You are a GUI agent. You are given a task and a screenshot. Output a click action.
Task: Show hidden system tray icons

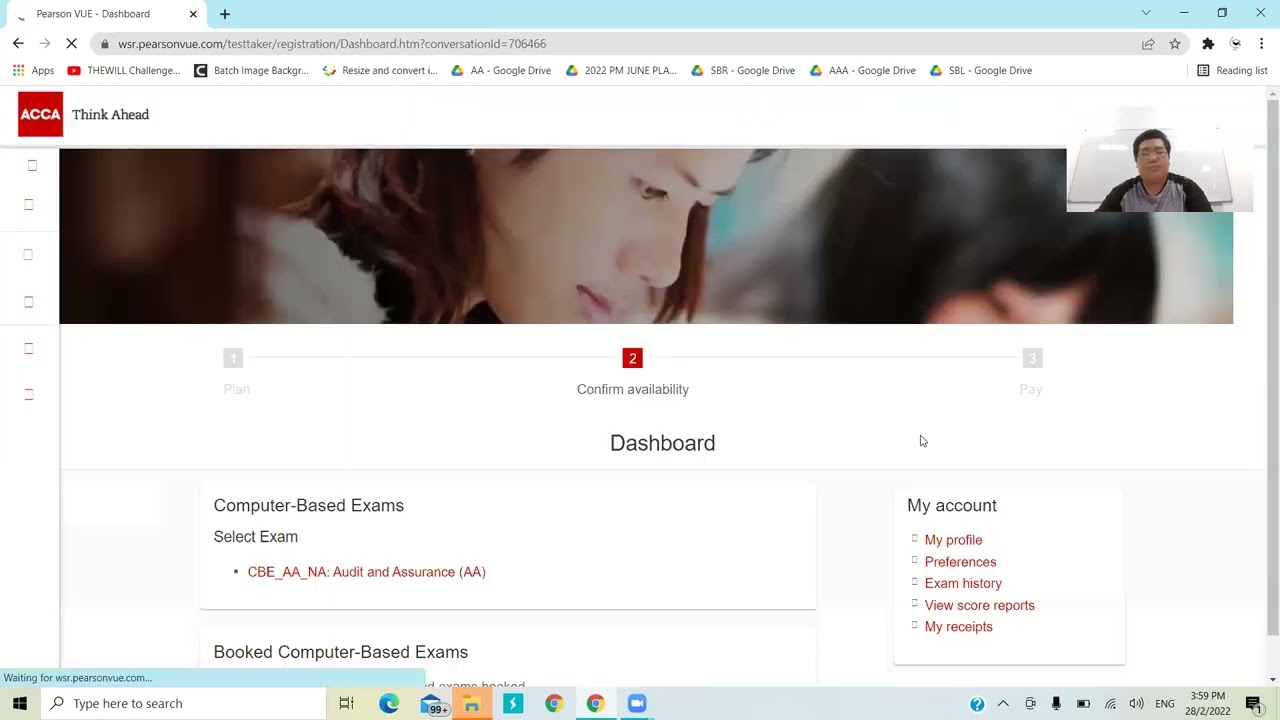pyautogui.click(x=1003, y=704)
